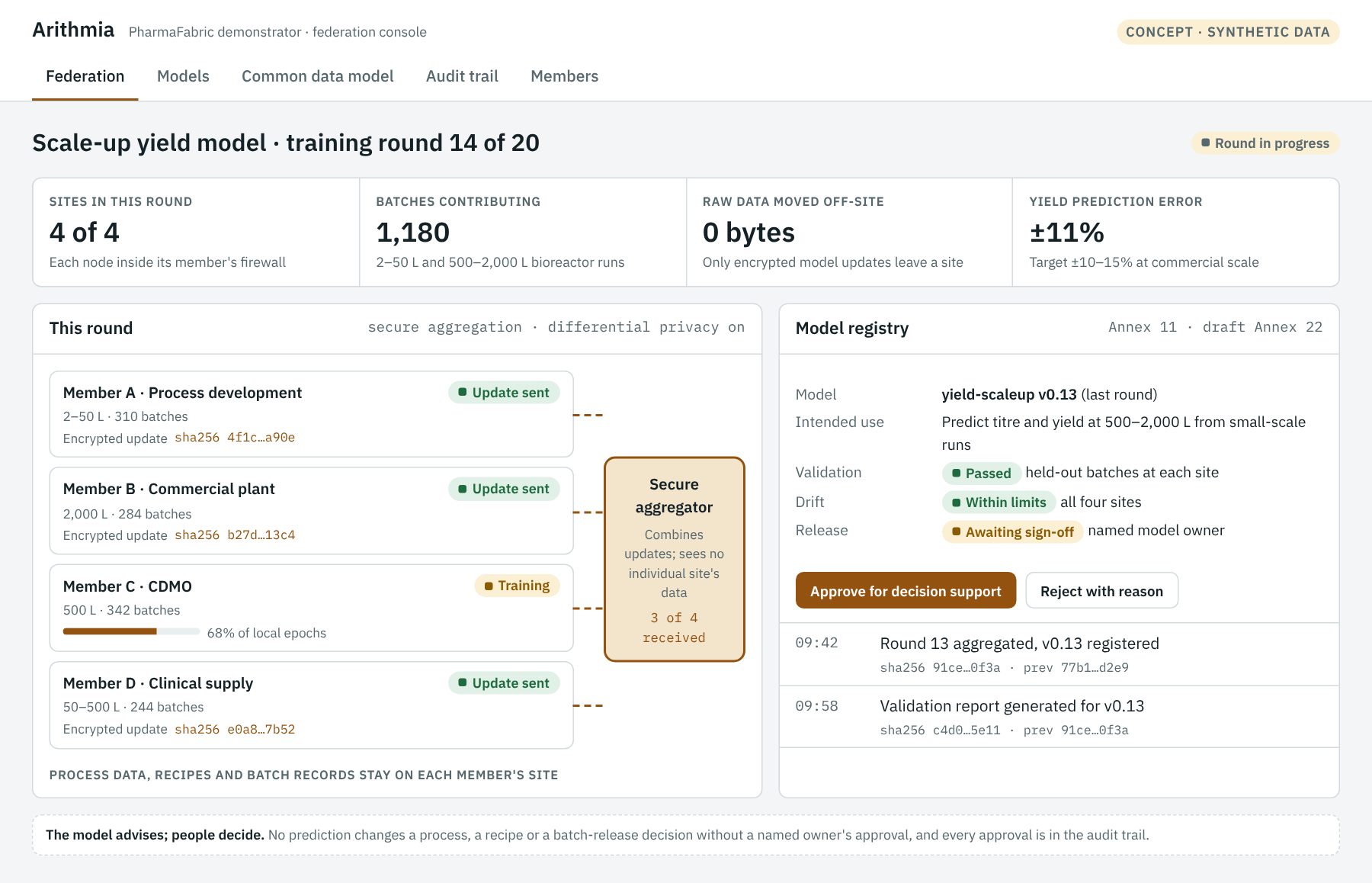This screenshot has width=1372, height=883.
Task: Go to the Audit trail tab
Action: tap(462, 76)
